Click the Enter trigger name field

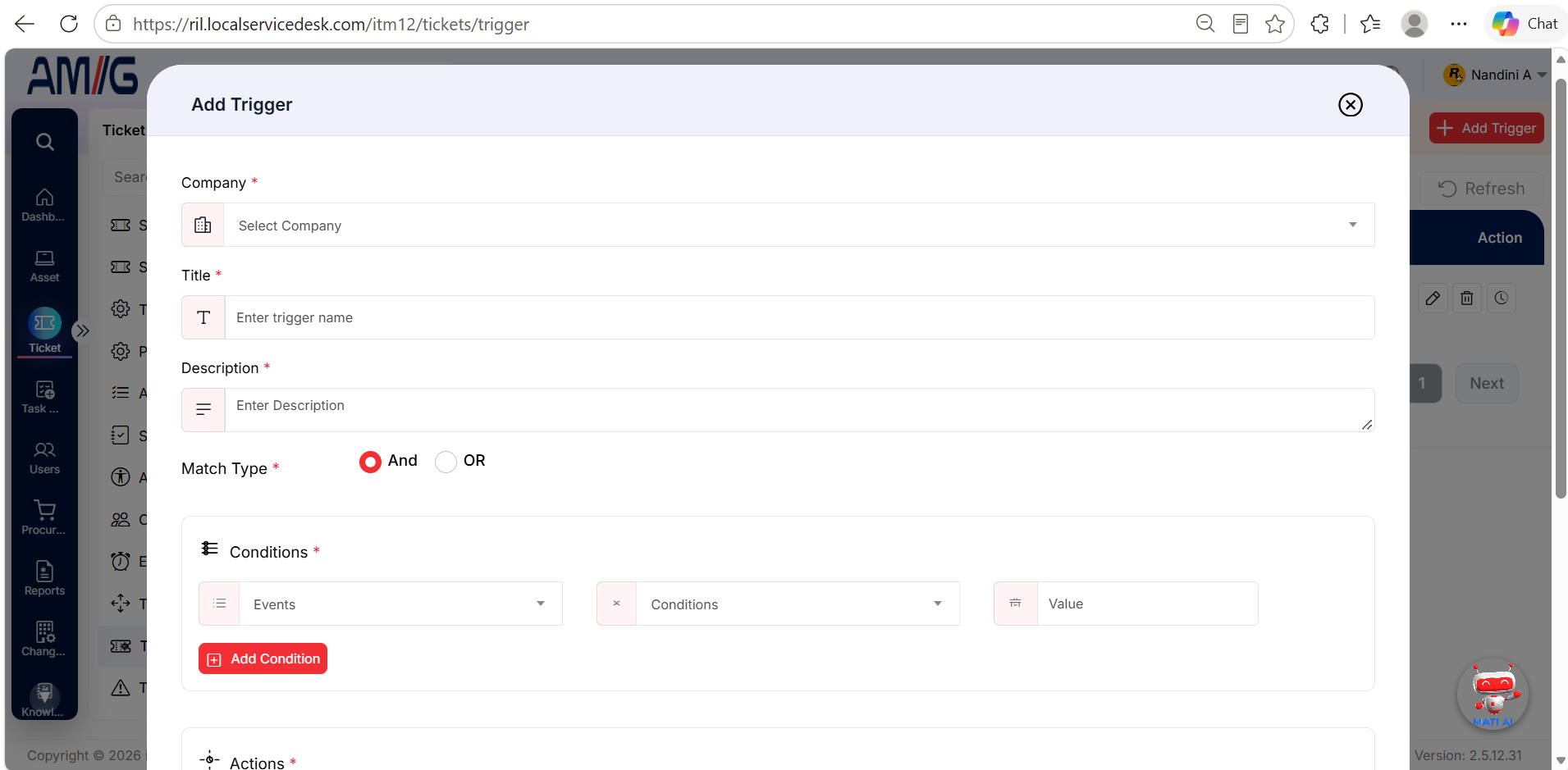799,317
